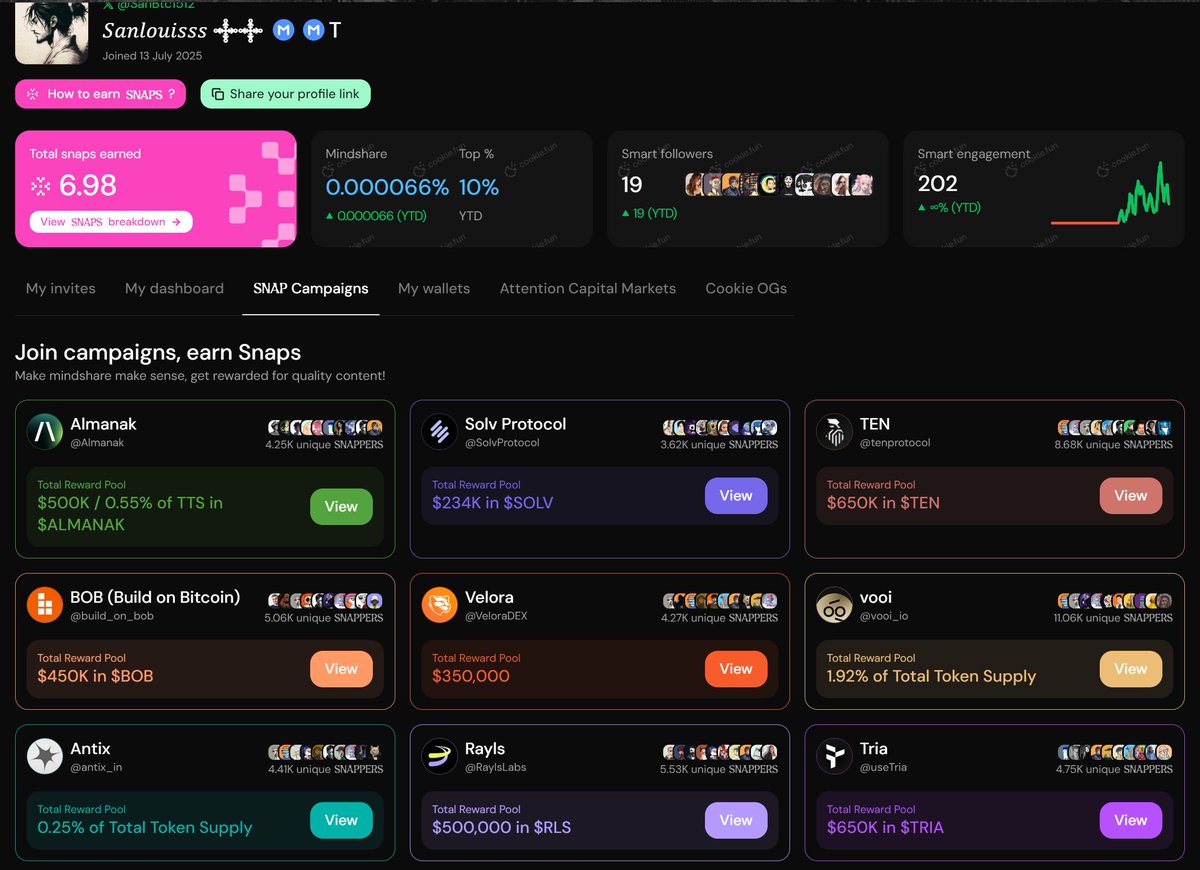
Task: View the Almanak campaign
Action: [x=341, y=507]
